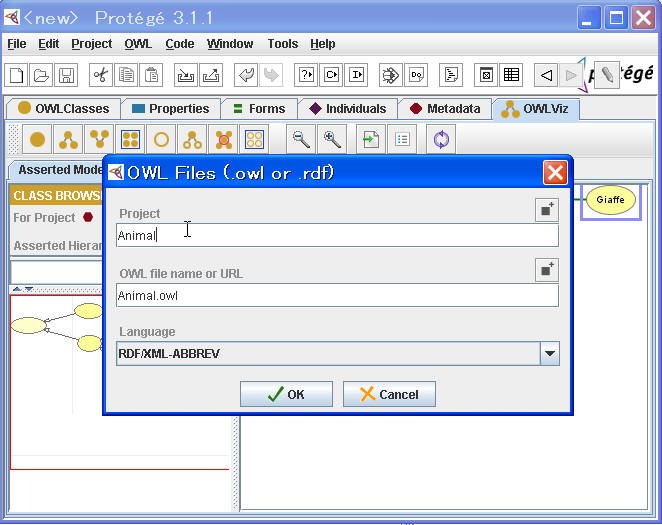Click the OWL file name or URL field

point(337,295)
